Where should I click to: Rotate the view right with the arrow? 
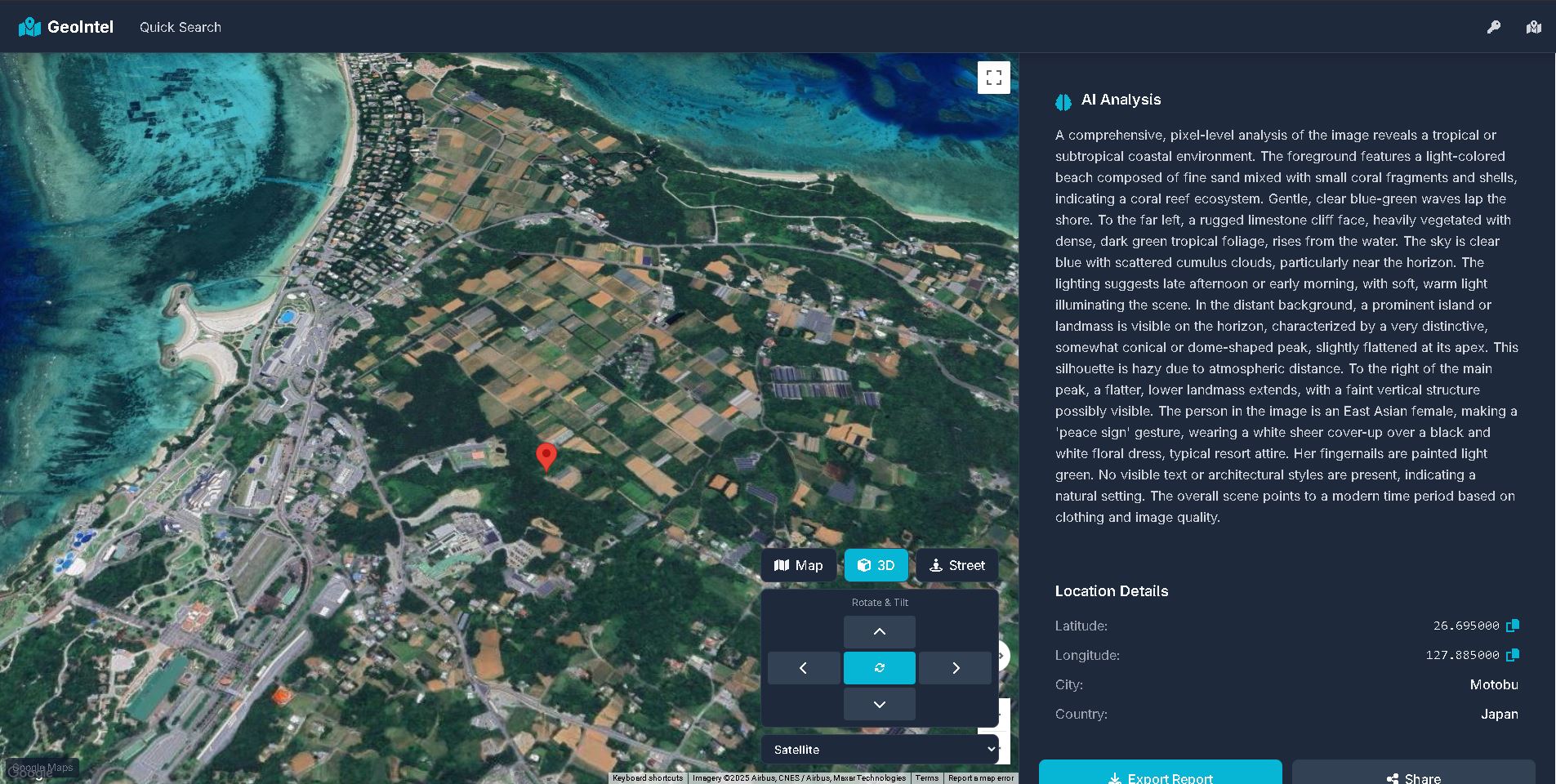(x=955, y=667)
